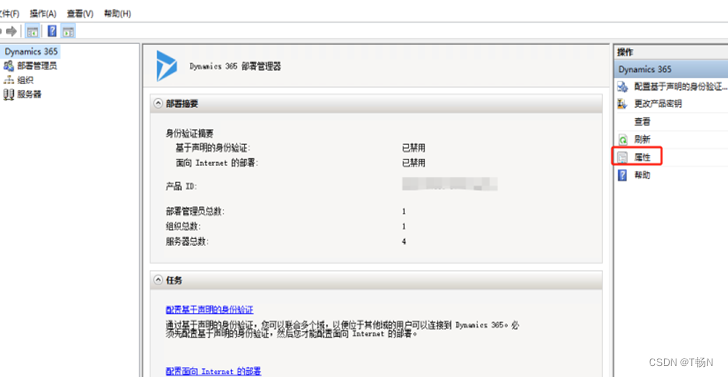The width and height of the screenshot is (728, 377).
Task: Toggle the show/hide action pane toolbar icon
Action: [x=68, y=32]
